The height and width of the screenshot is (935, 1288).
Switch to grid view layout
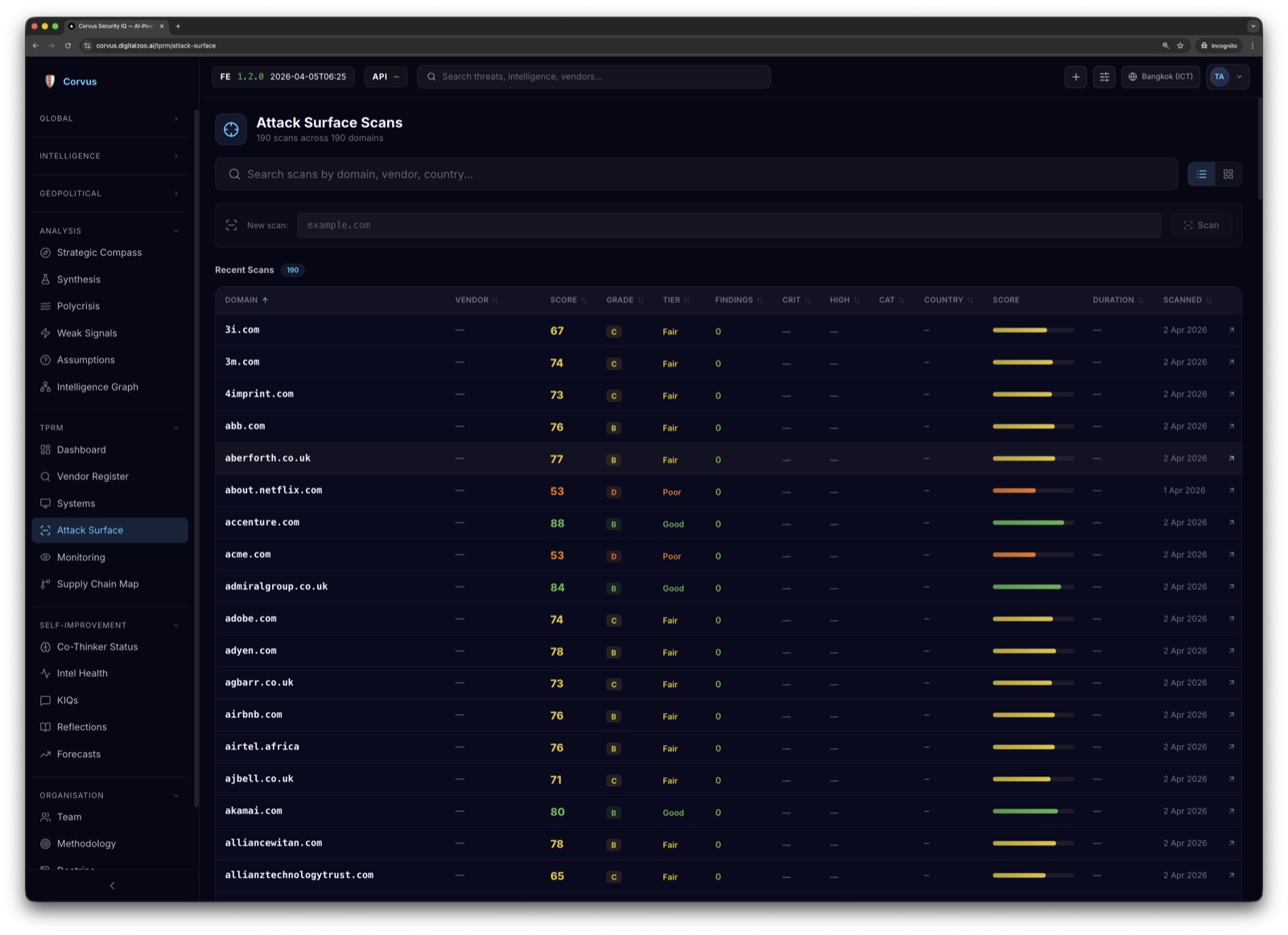(x=1228, y=174)
